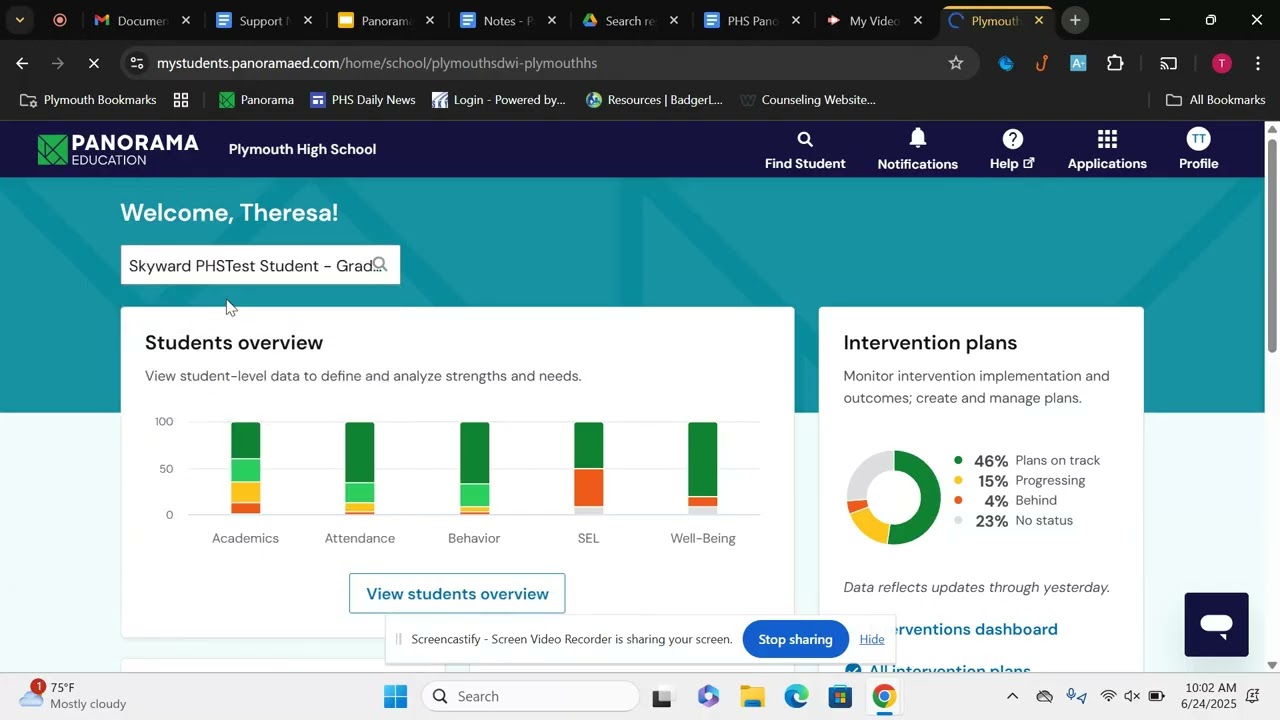
Task: Switch to the My Videos tab
Action: click(x=873, y=20)
